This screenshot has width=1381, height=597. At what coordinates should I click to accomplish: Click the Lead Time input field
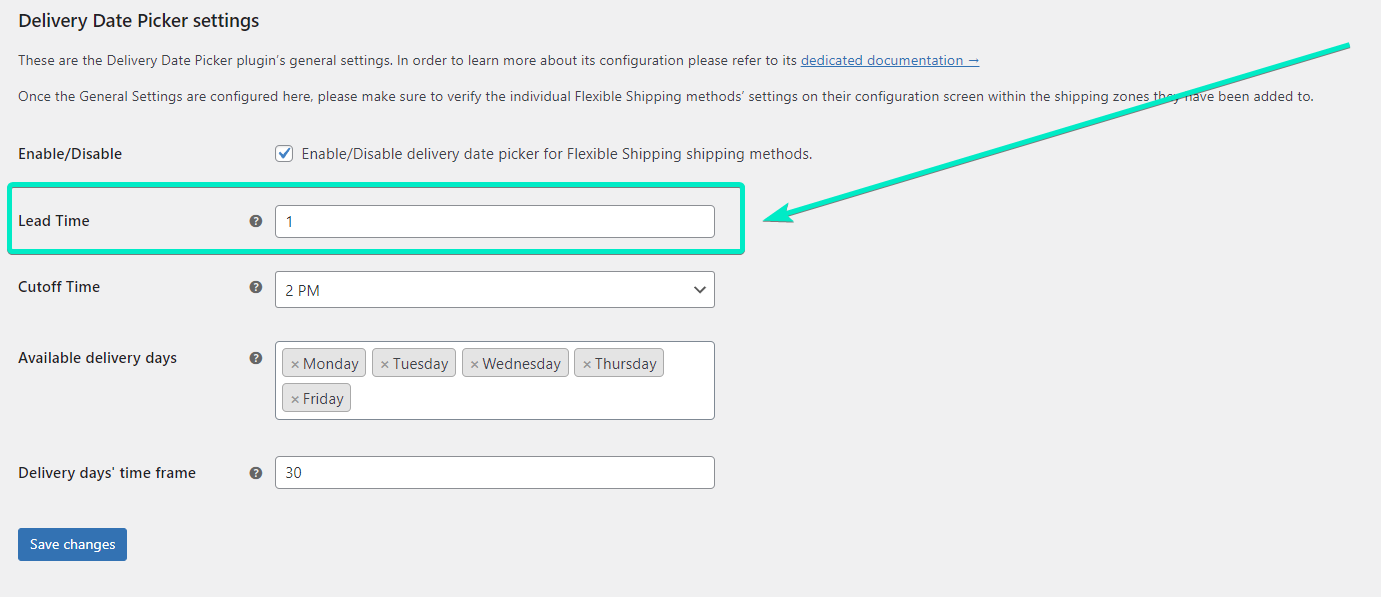tap(494, 222)
